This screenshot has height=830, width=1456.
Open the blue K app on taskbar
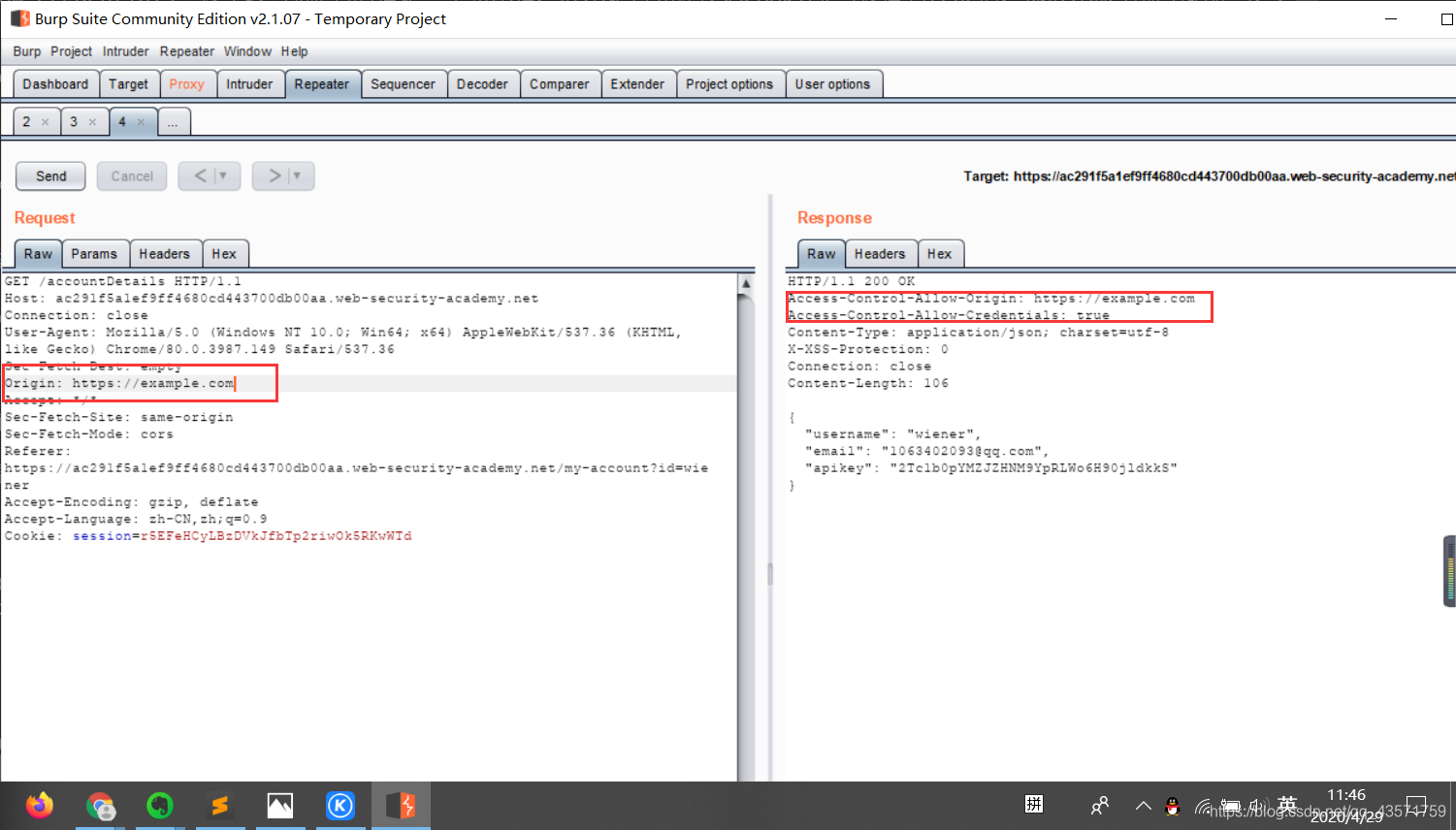pos(340,806)
